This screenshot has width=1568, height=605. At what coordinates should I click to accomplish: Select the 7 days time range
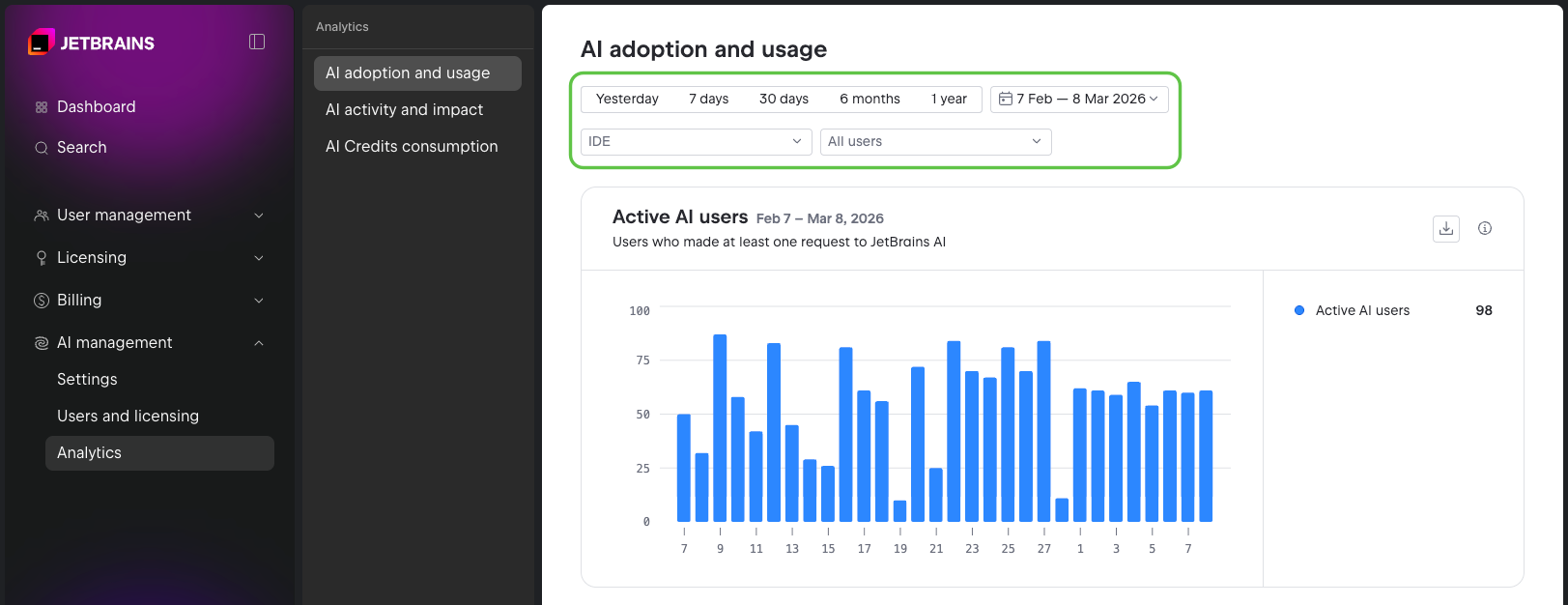pyautogui.click(x=708, y=100)
